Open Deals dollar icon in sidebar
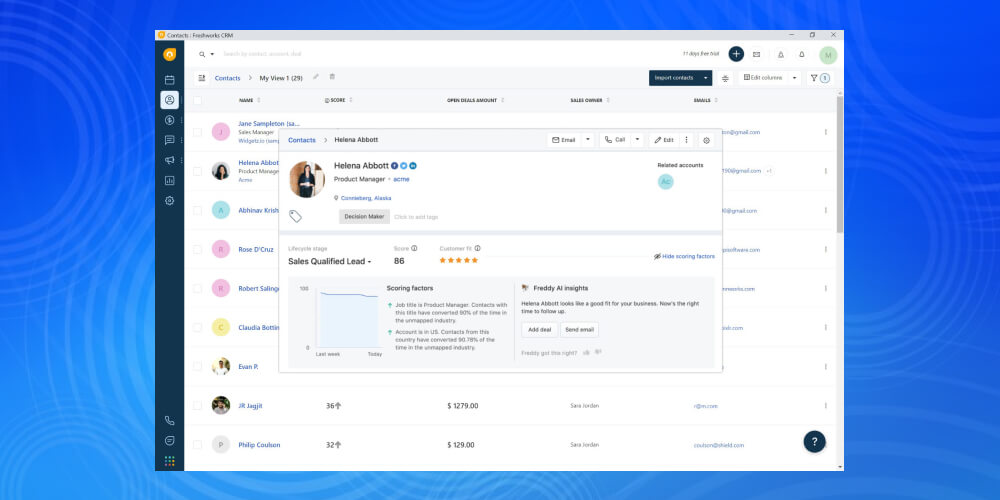Screen dimensions: 1000x500 [170, 120]
